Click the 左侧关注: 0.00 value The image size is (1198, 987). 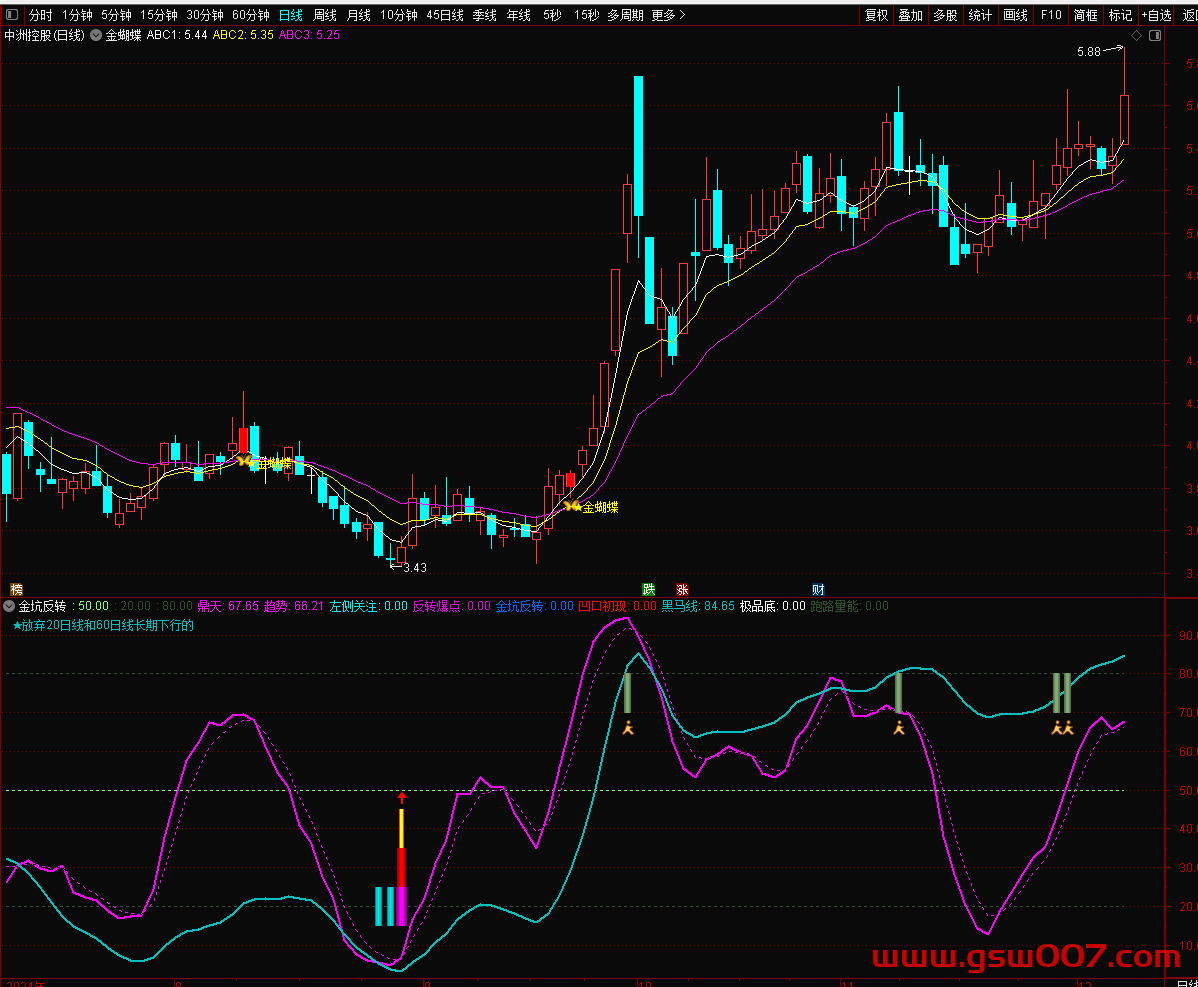(x=368, y=606)
